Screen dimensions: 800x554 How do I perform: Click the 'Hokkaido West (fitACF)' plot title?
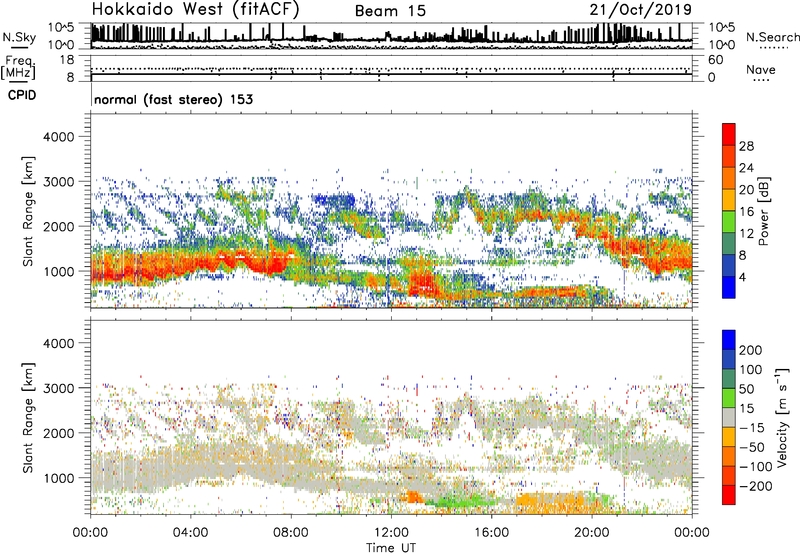click(x=195, y=10)
